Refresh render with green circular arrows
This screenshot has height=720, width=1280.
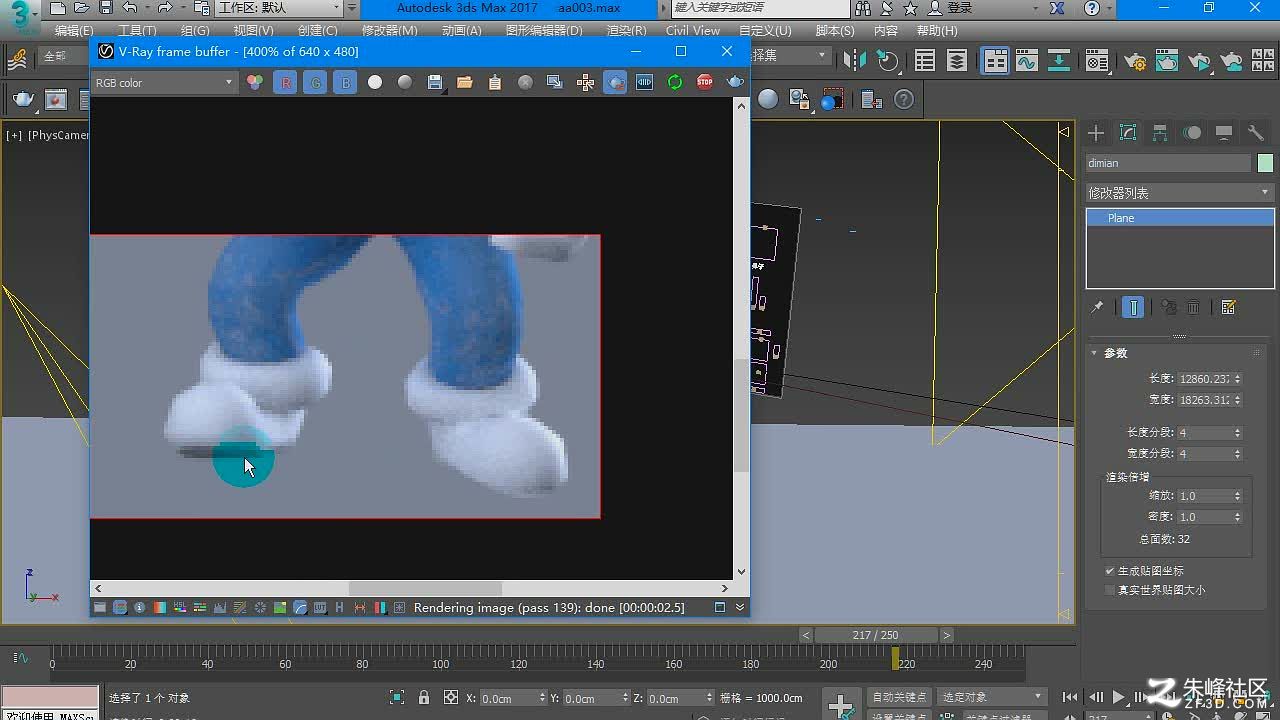click(x=675, y=83)
